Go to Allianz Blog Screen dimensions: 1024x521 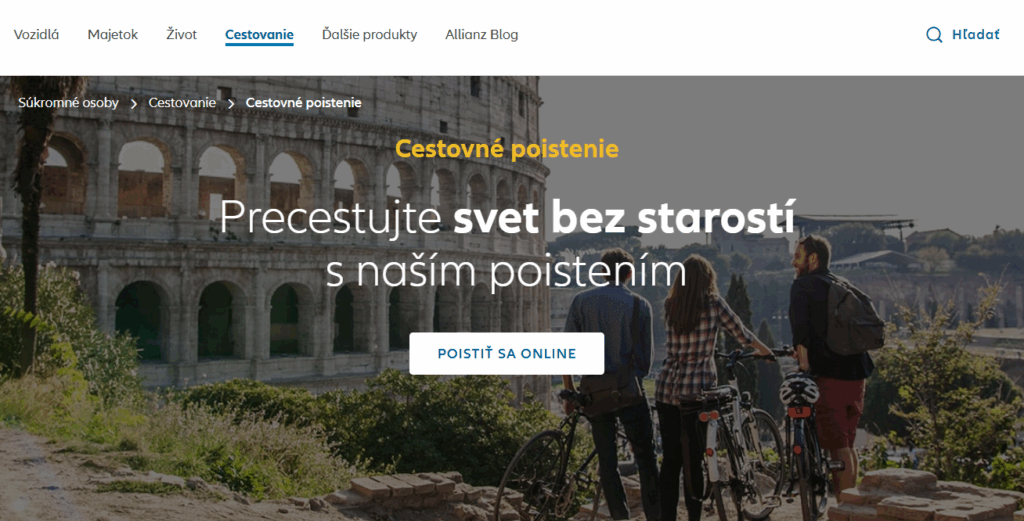coord(481,35)
